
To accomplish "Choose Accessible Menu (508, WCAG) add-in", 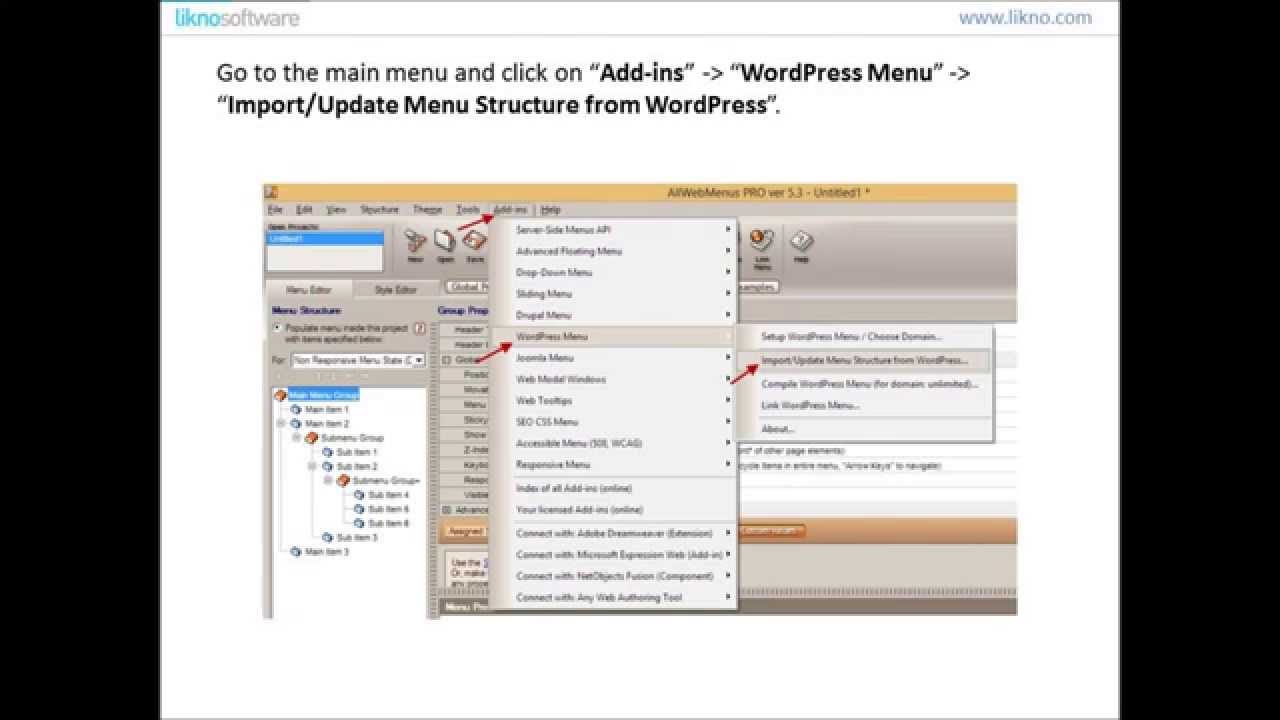I will click(x=614, y=443).
